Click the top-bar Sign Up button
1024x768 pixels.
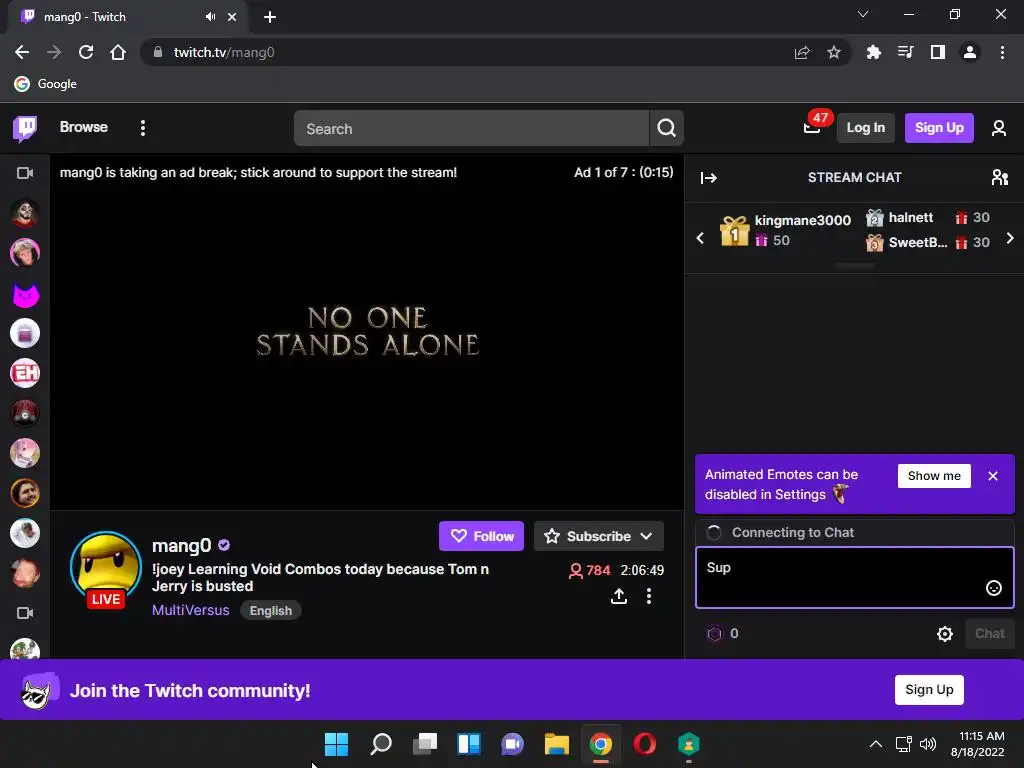tap(938, 128)
